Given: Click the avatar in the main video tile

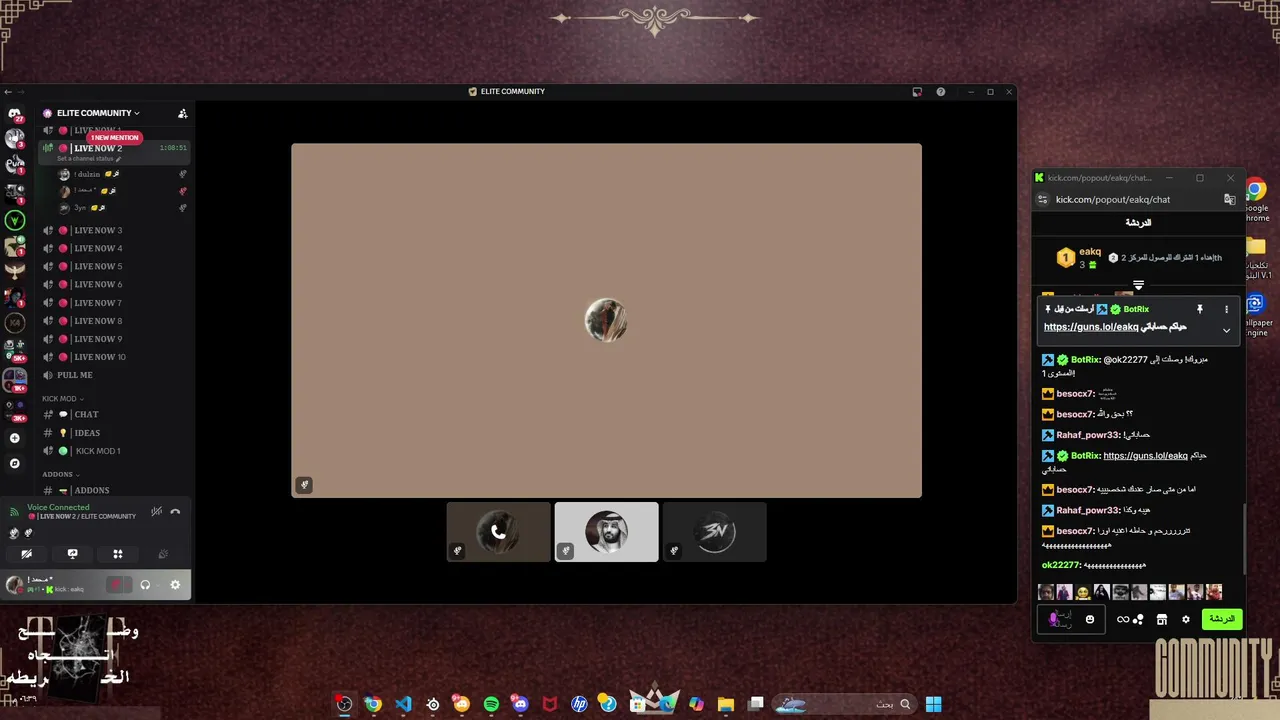Looking at the screenshot, I should point(606,320).
